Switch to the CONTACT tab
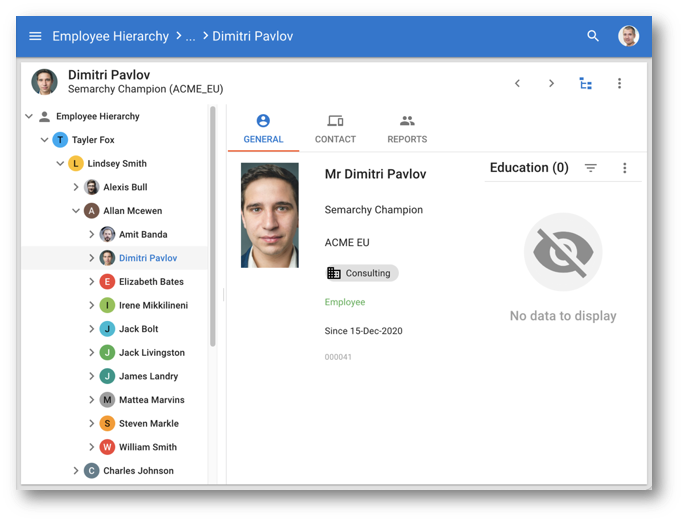Screen dimensions: 683x521 click(335, 129)
